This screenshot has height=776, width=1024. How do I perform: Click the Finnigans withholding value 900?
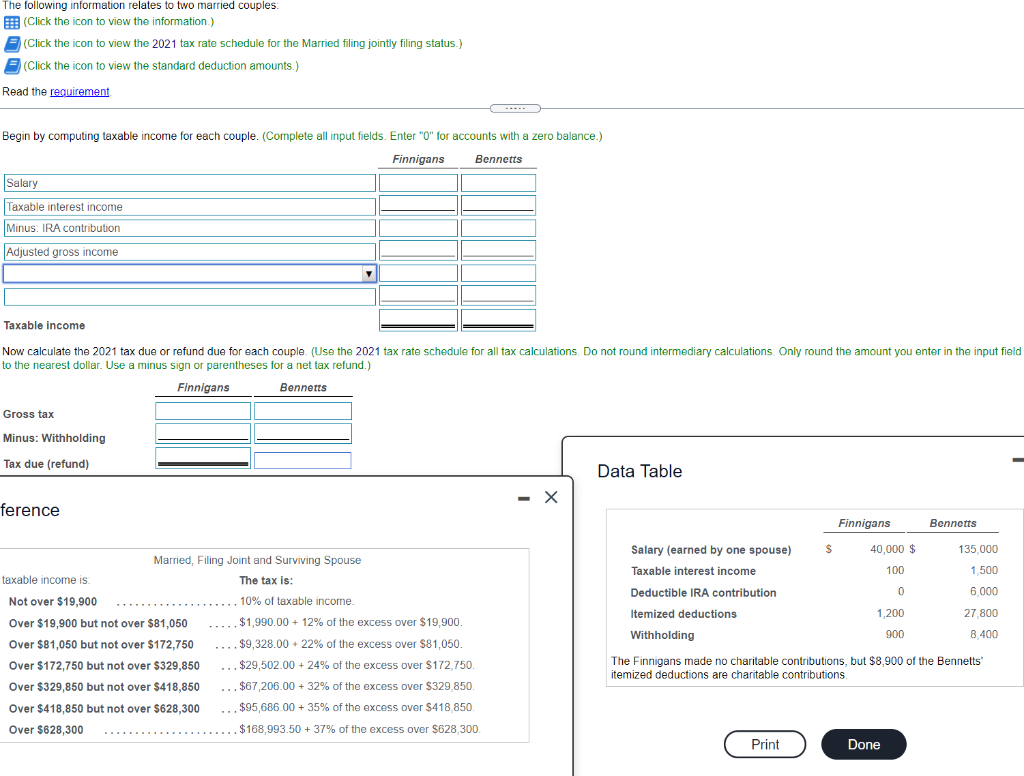(895, 634)
